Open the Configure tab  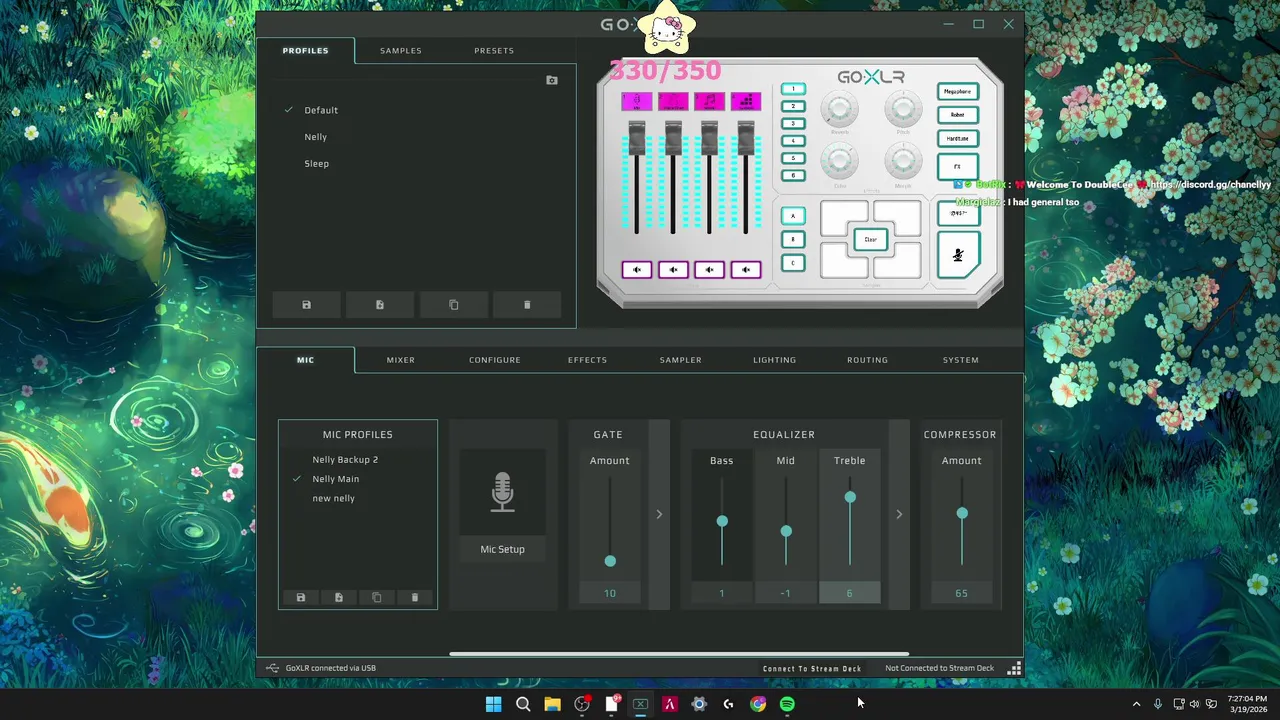(495, 360)
